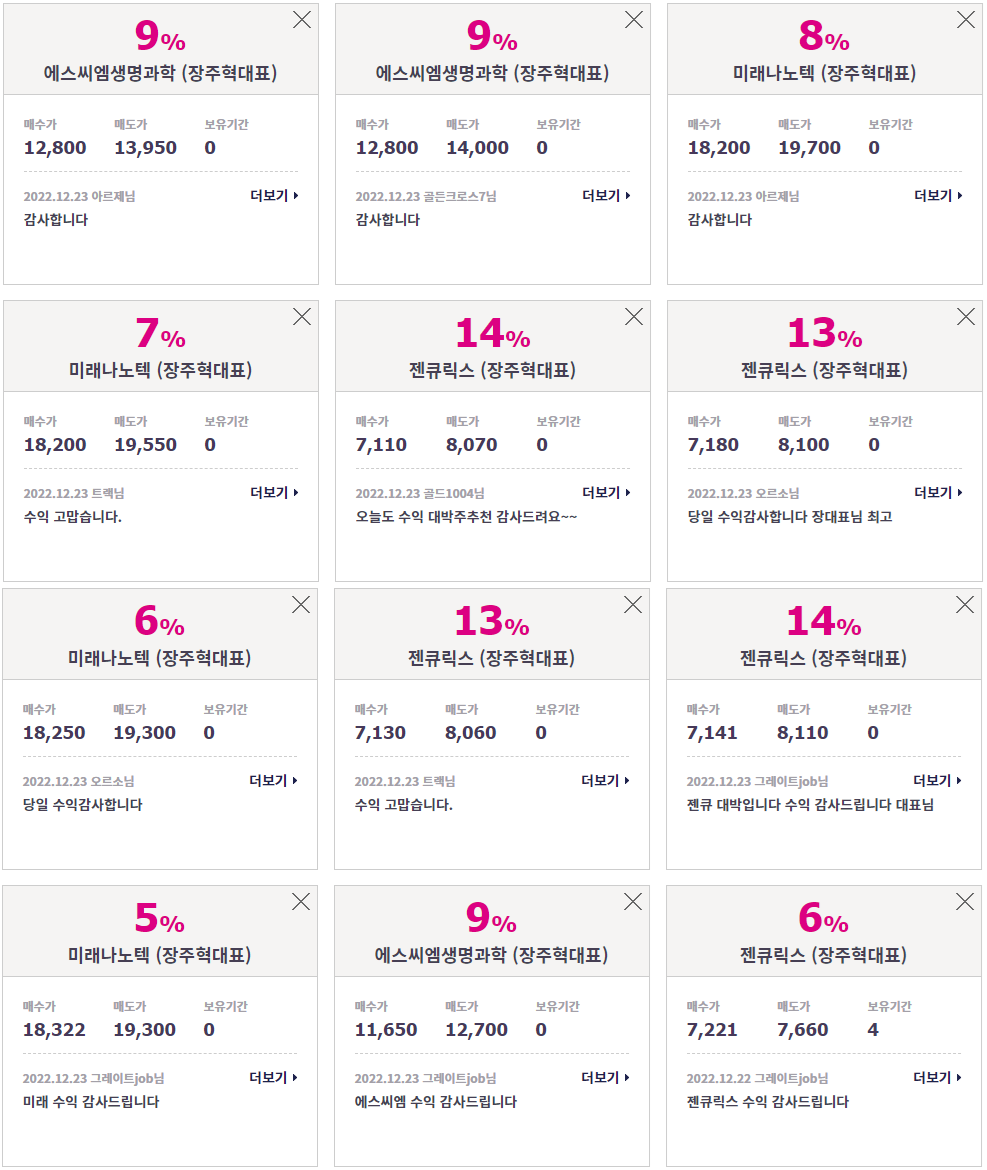Open 더보기 on 에스씨엠 수익 감사드립니다 review
987x1170 pixels.
coord(606,1077)
